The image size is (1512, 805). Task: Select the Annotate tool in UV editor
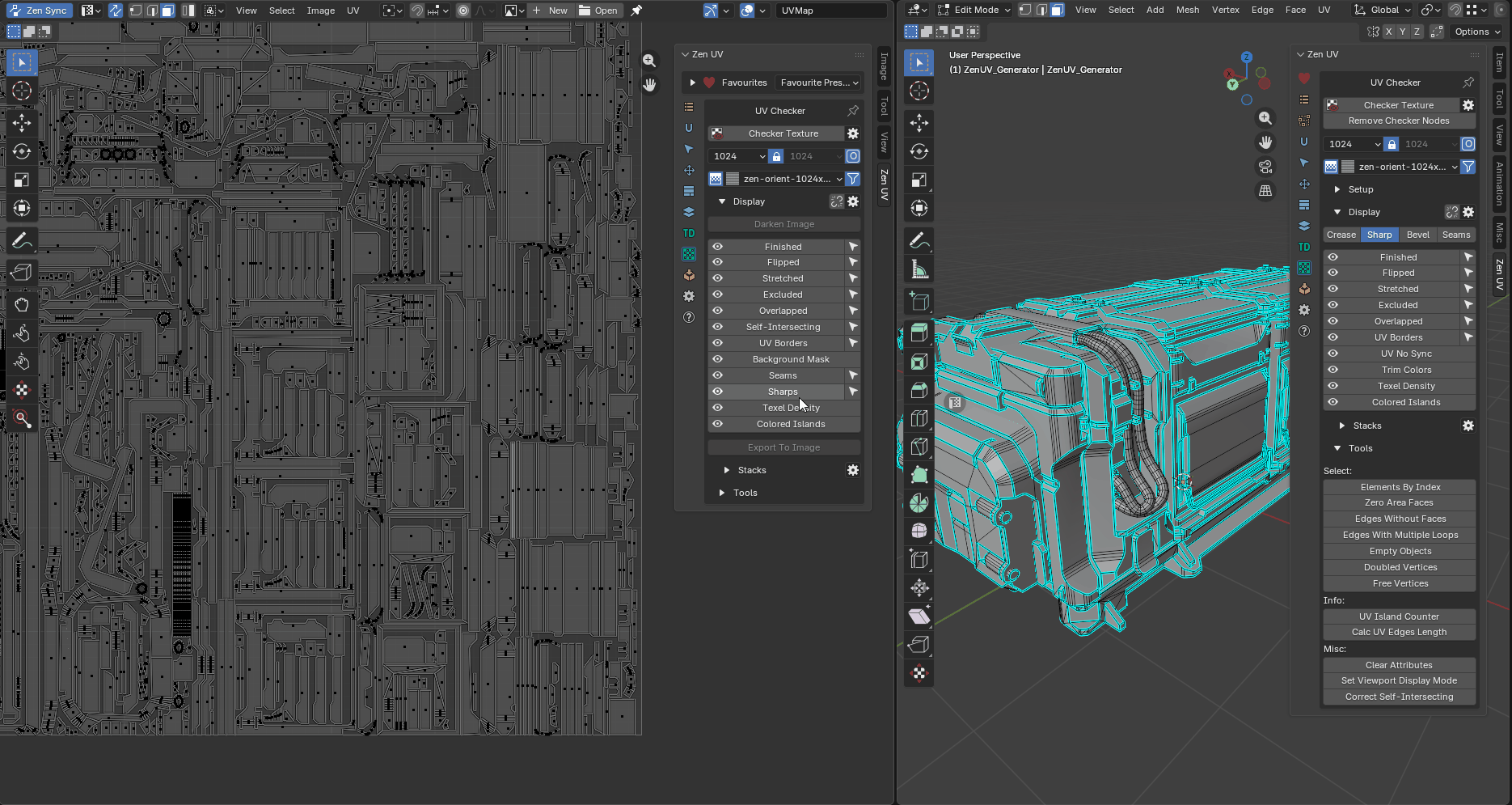[x=22, y=240]
